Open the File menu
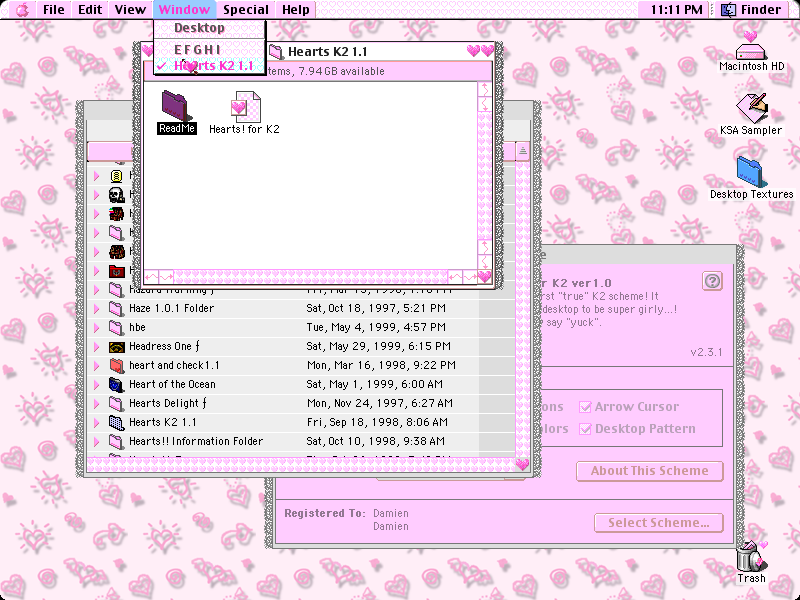The height and width of the screenshot is (600, 800). 54,10
